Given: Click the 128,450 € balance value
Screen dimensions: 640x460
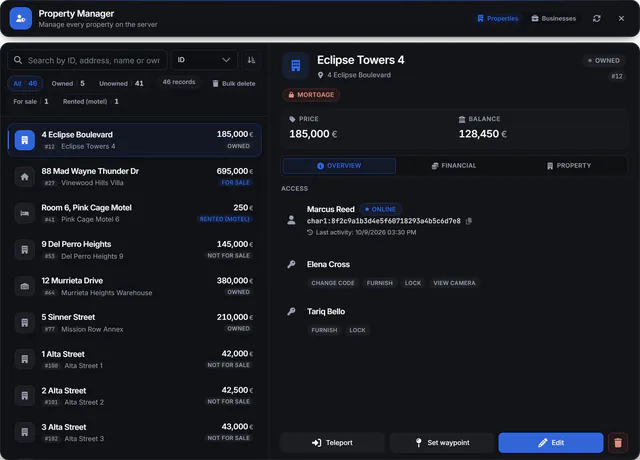Looking at the screenshot, I should pyautogui.click(x=482, y=134).
